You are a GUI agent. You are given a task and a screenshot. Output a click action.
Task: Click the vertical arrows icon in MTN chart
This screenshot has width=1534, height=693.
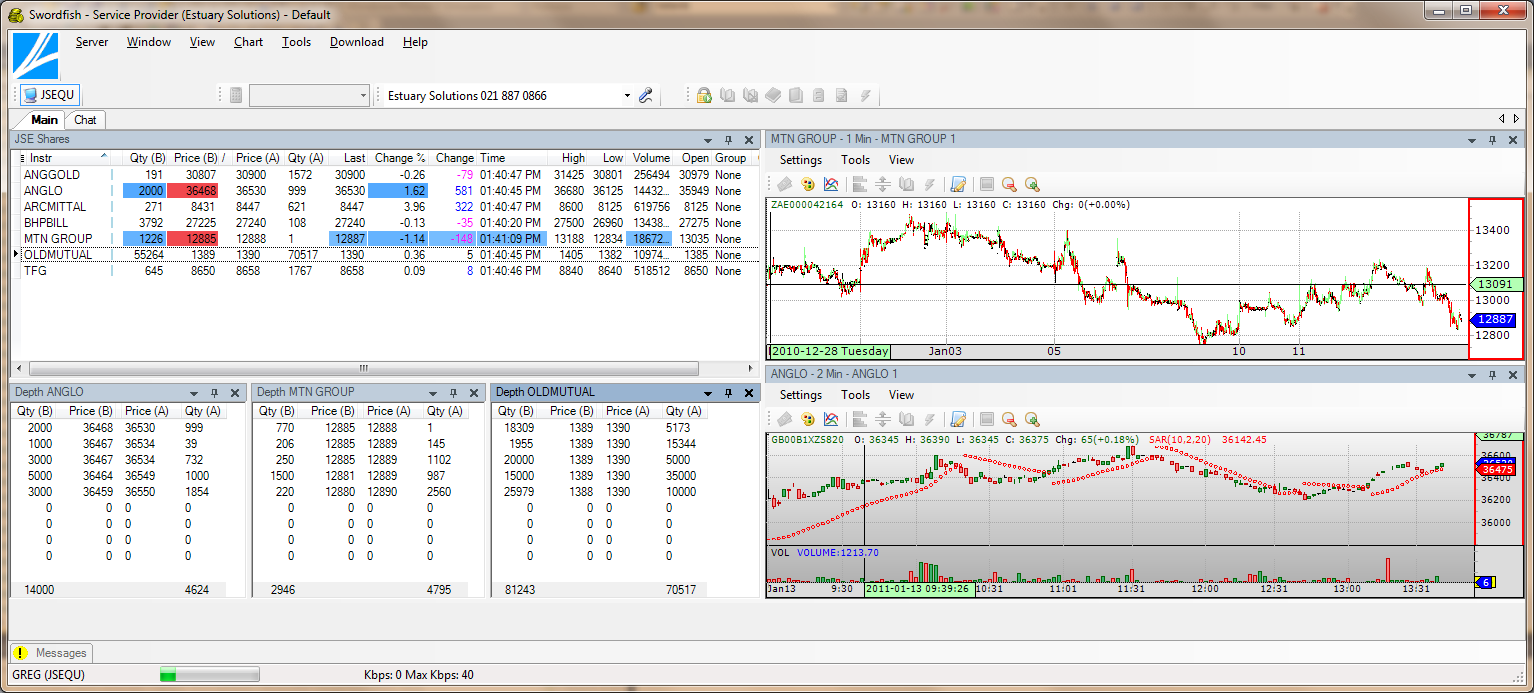coord(883,184)
